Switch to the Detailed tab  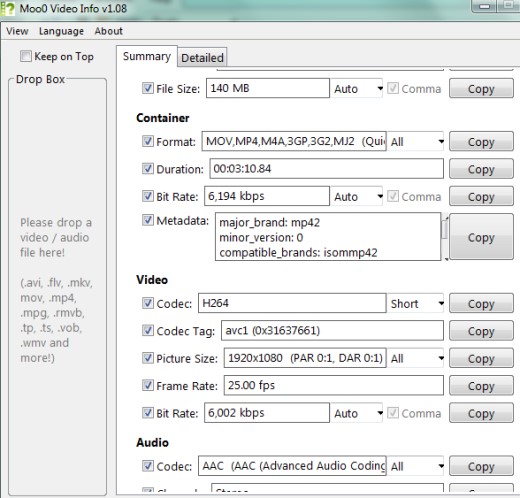pyautogui.click(x=202, y=58)
